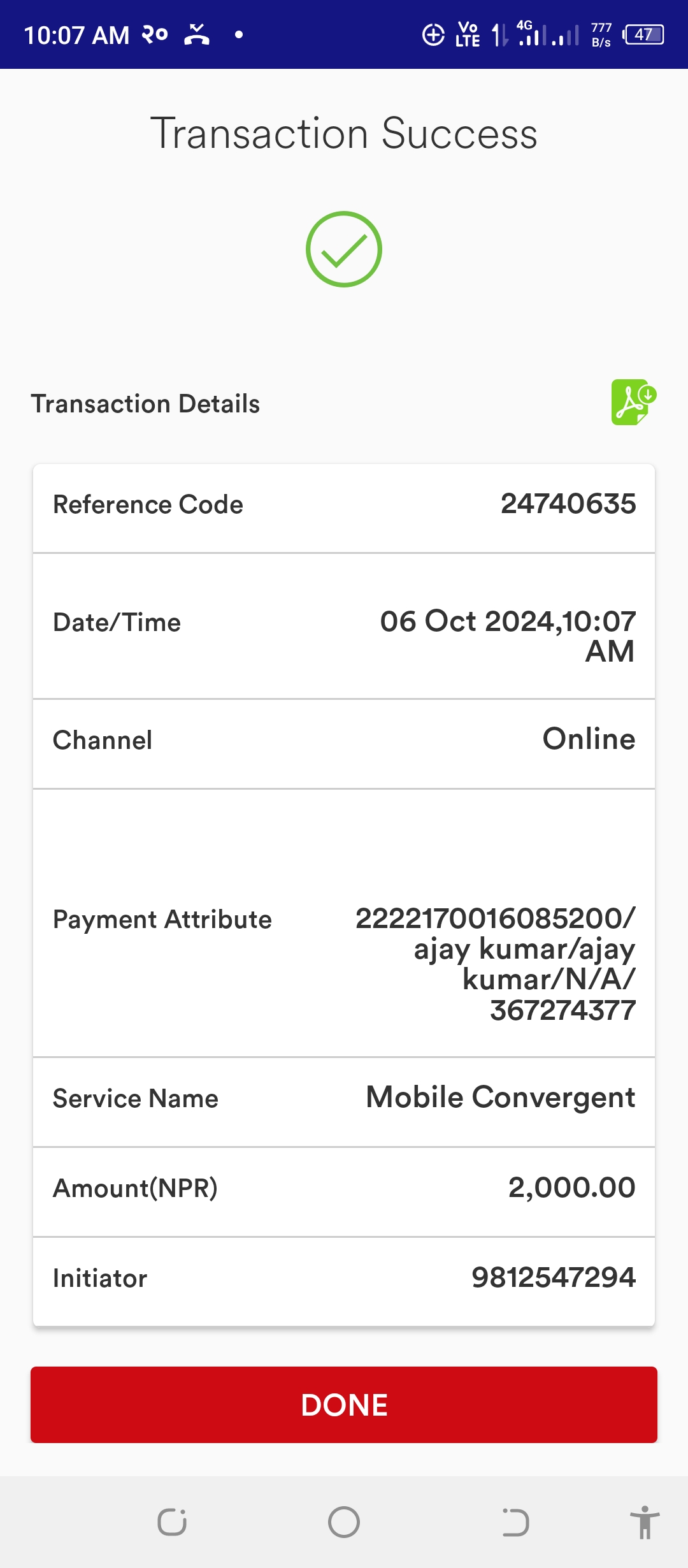Select the Initiator number 9812547294
The height and width of the screenshot is (1568, 688).
554,1277
